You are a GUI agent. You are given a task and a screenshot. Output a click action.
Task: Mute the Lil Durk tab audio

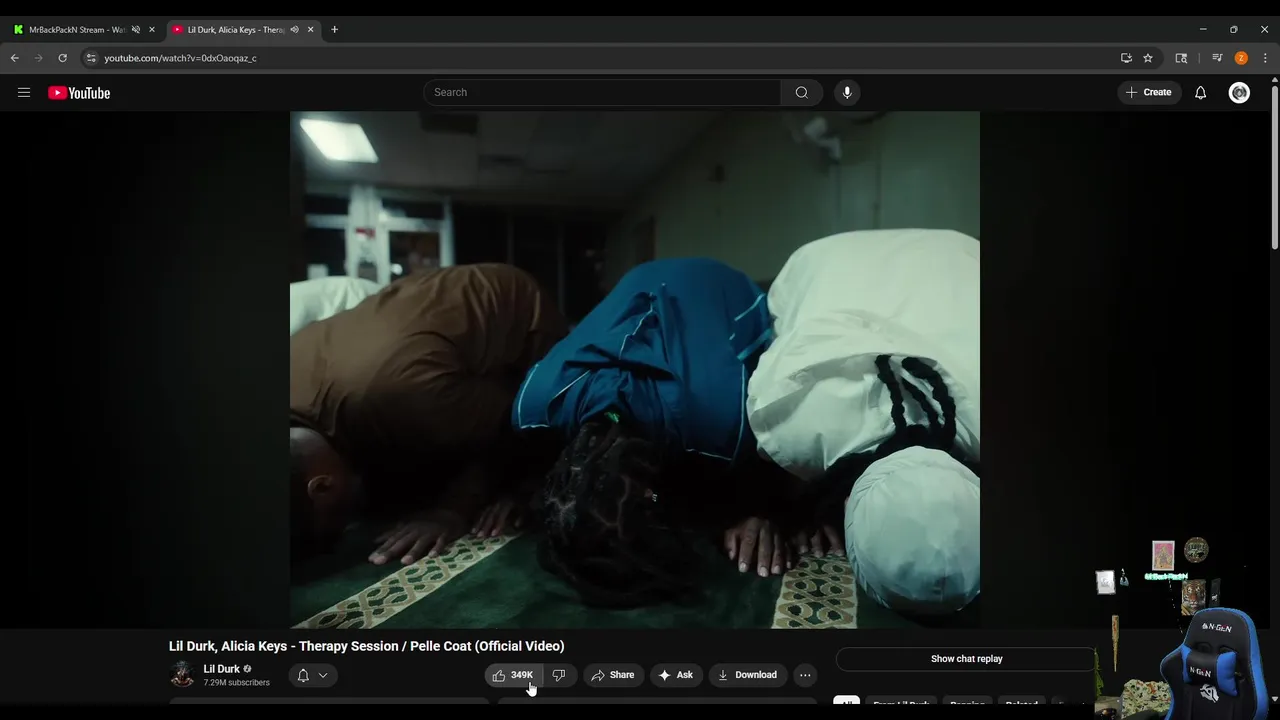[294, 30]
